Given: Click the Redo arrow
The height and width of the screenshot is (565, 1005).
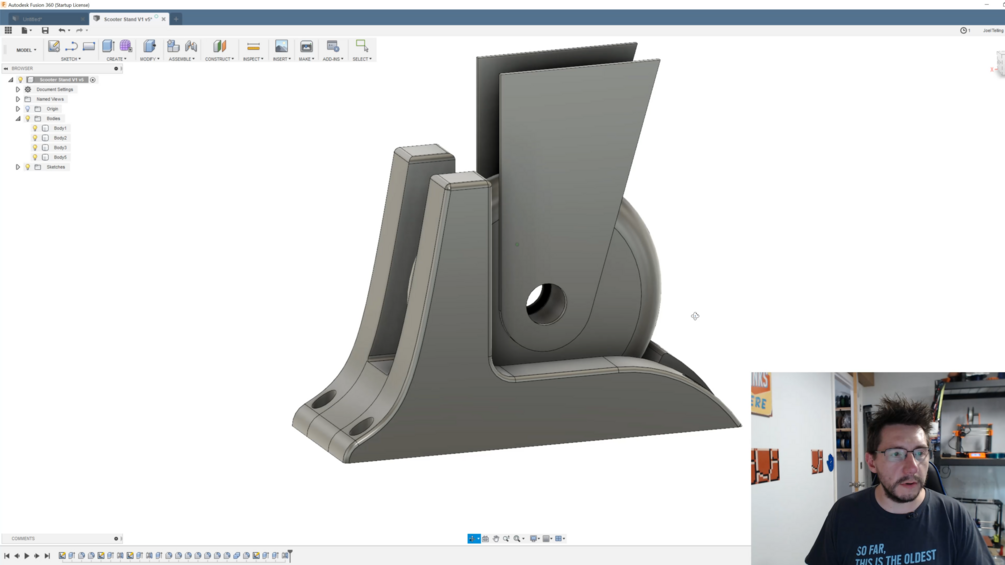Looking at the screenshot, I should (x=79, y=30).
